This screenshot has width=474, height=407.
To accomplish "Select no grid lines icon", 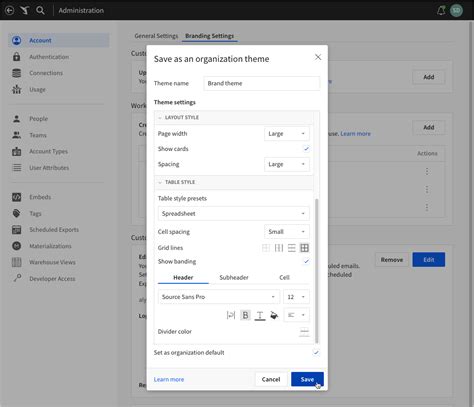I will click(266, 248).
